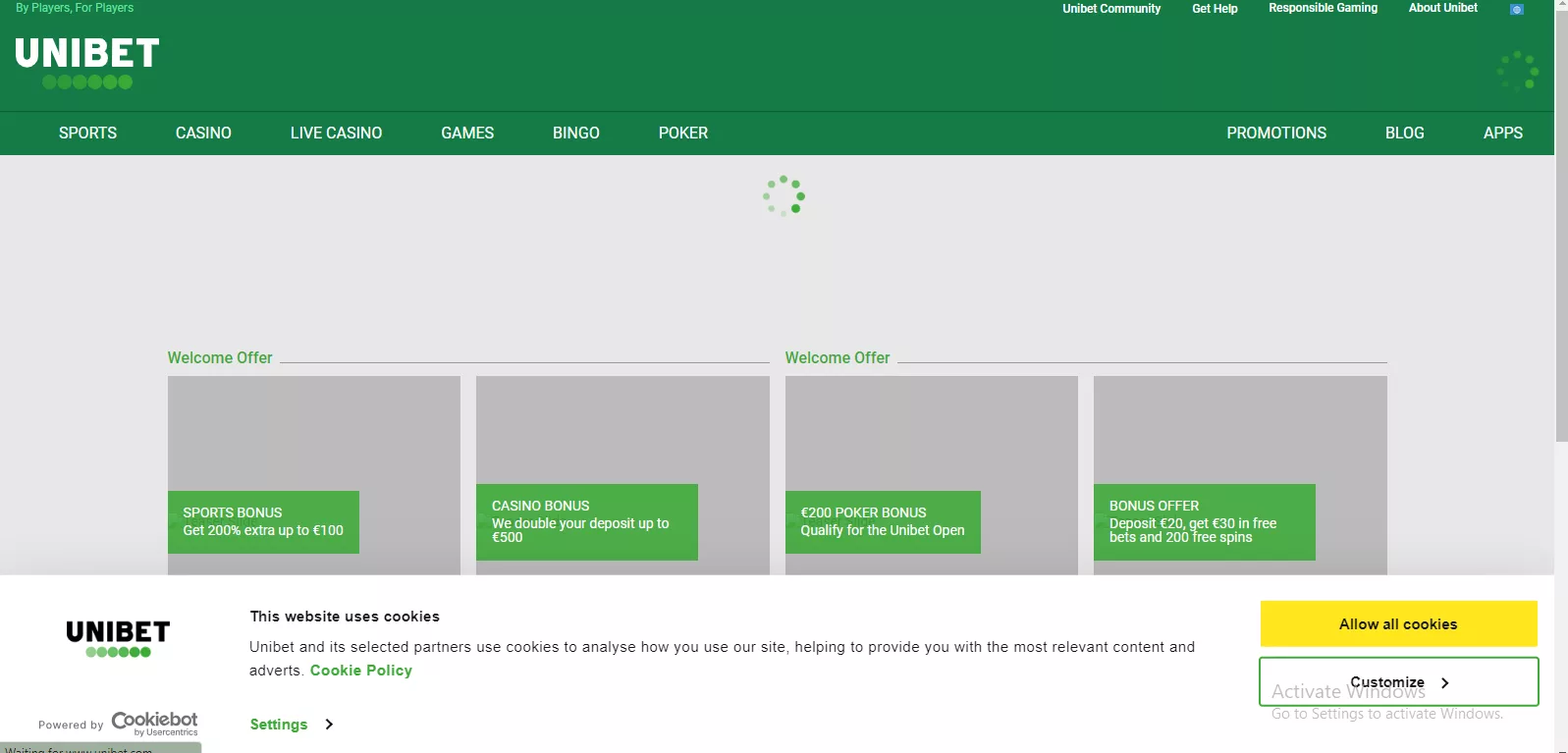Viewport: 1568px width, 753px height.
Task: Open the Sports Bonus offer card
Action: click(314, 475)
